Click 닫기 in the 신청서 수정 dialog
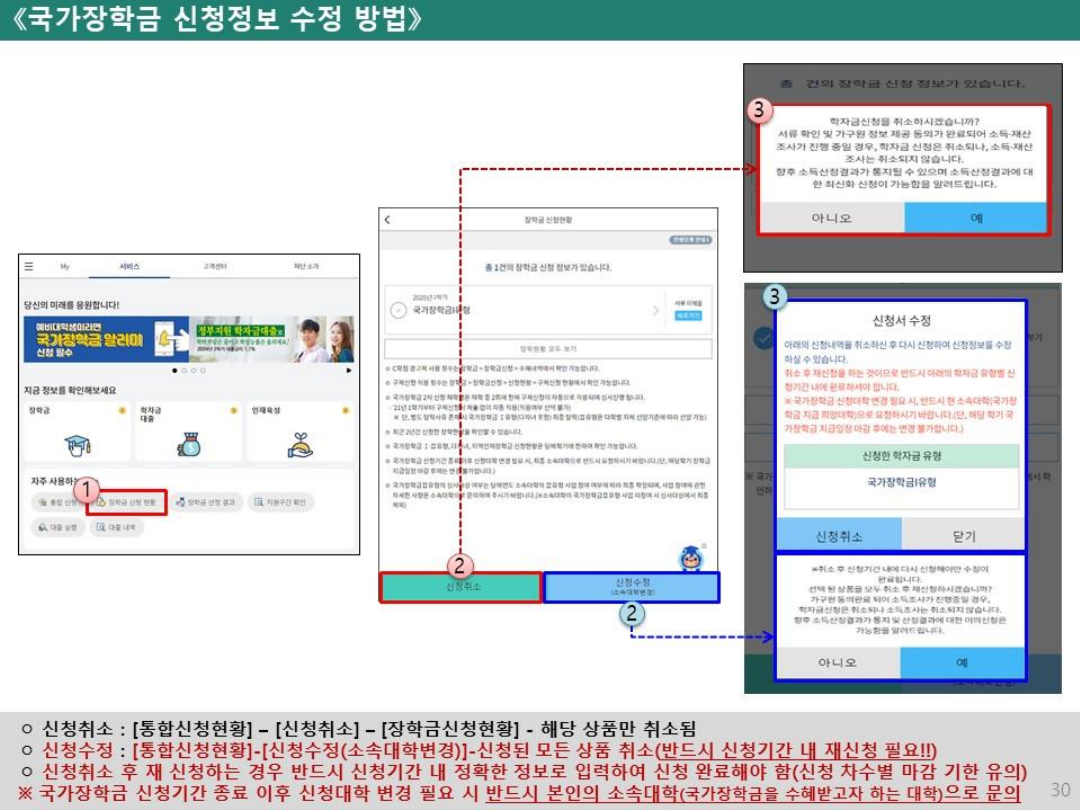Image resolution: width=1080 pixels, height=810 pixels. (x=964, y=536)
